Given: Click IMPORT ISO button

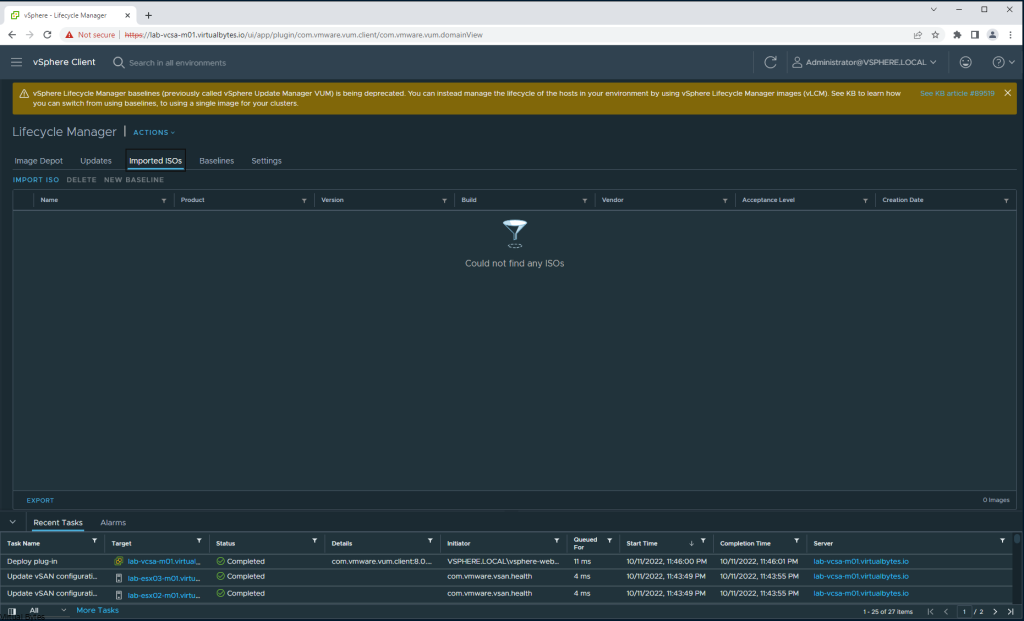Looking at the screenshot, I should [x=36, y=180].
